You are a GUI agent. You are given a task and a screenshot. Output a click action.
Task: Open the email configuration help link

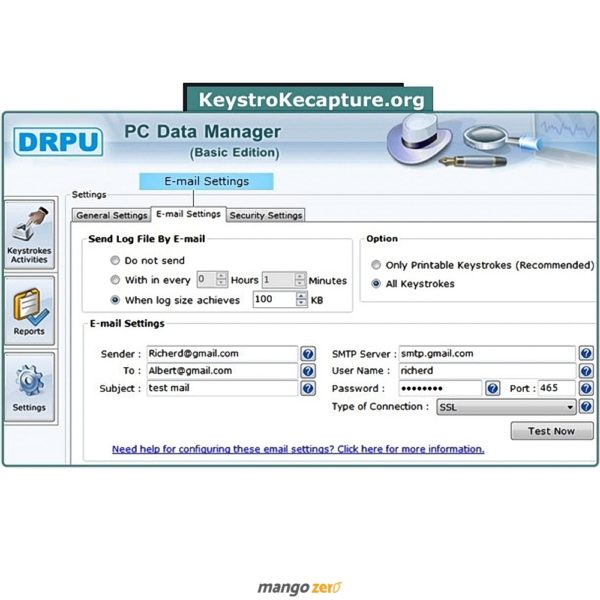298,449
